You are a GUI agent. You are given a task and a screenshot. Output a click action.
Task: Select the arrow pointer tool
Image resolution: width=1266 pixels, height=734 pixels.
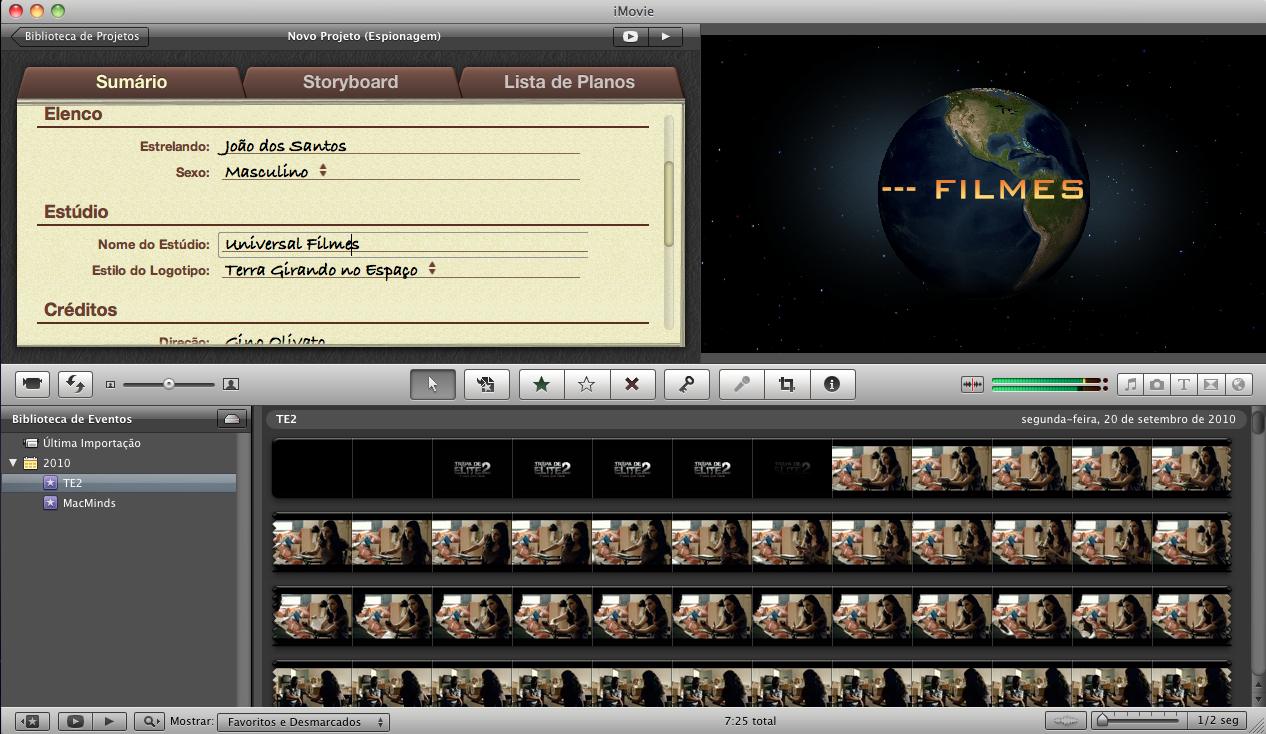[x=433, y=384]
